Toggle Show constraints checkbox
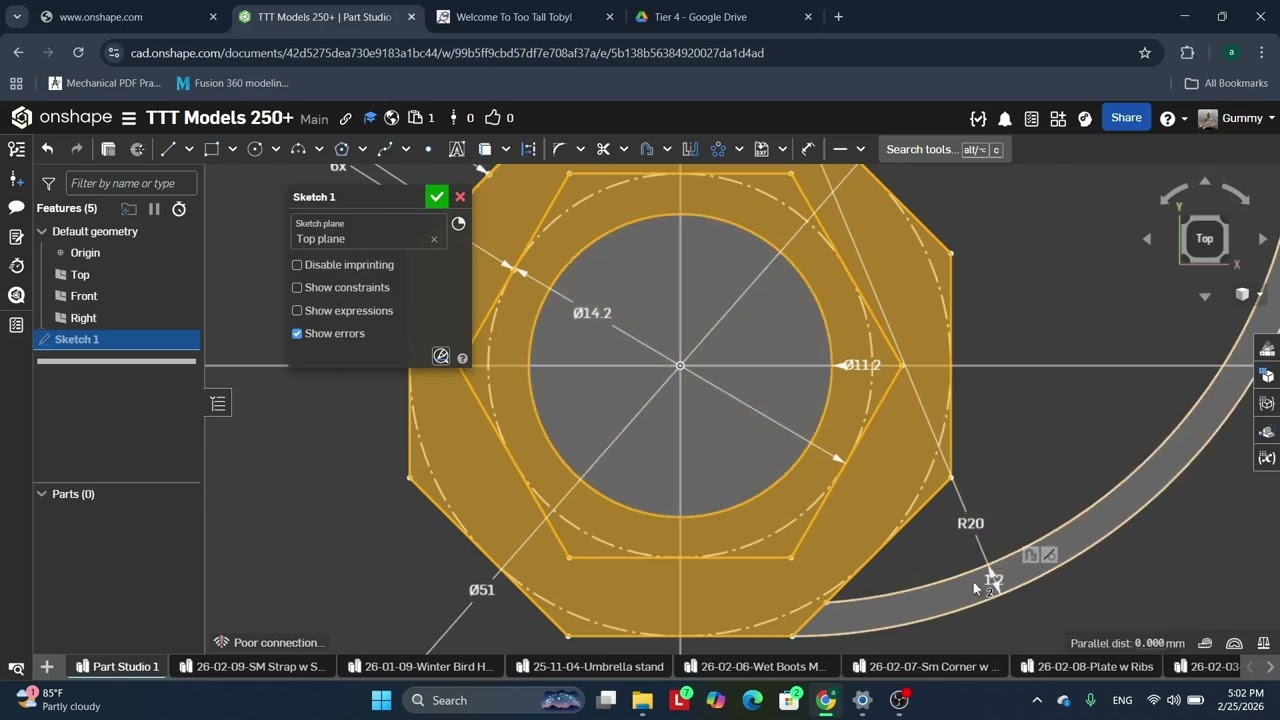This screenshot has width=1280, height=720. (x=297, y=288)
